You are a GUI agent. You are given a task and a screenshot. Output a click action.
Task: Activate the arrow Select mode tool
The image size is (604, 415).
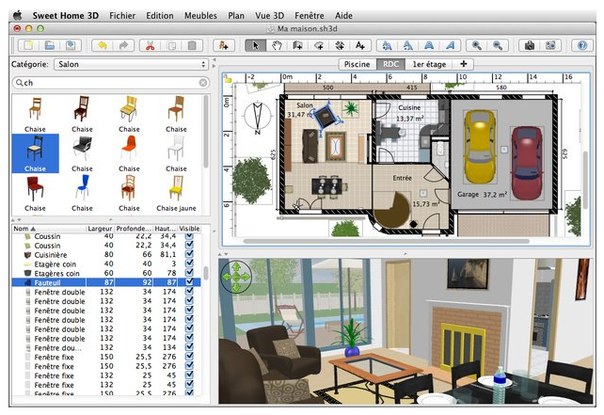point(255,45)
